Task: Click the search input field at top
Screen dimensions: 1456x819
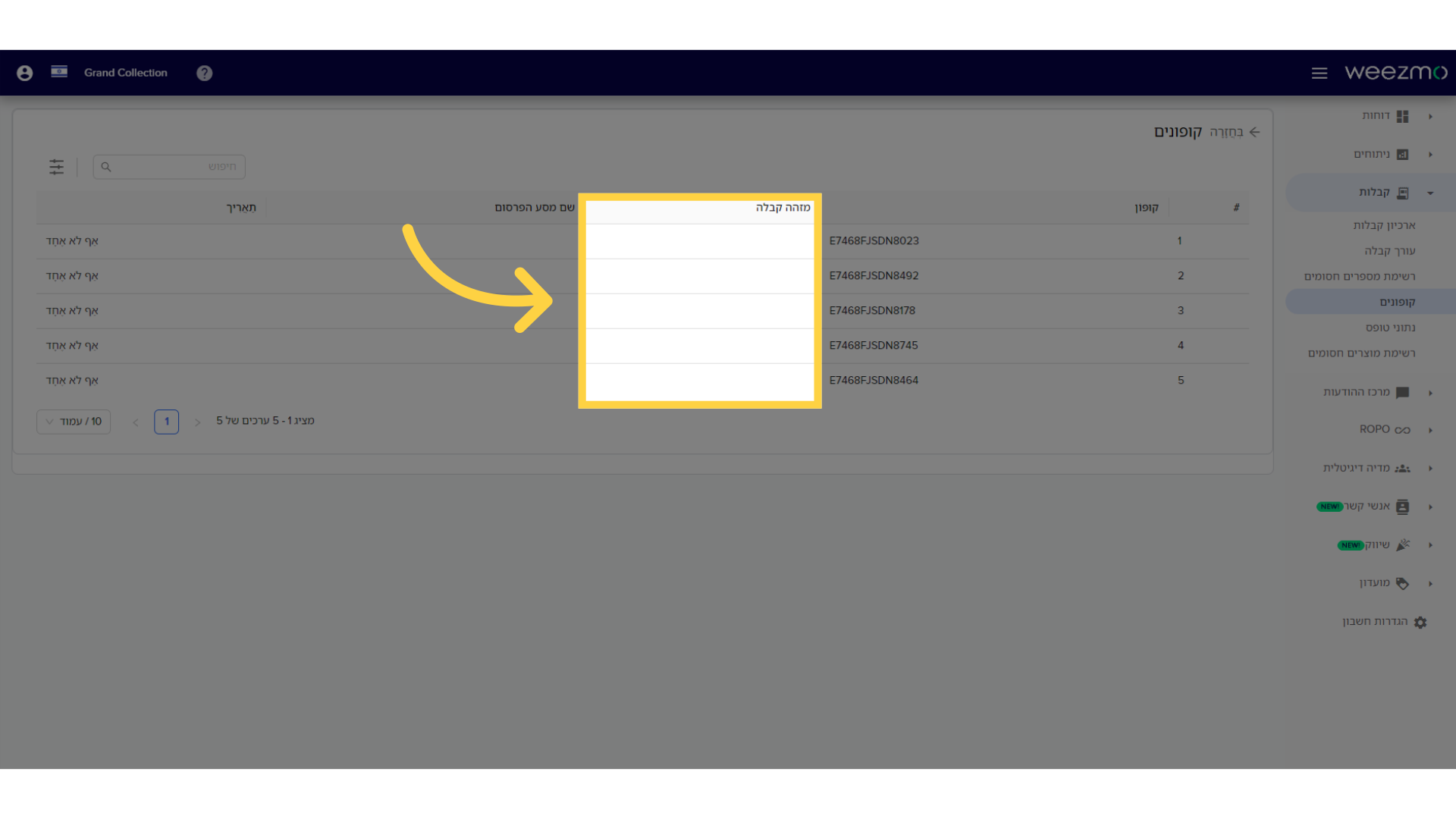Action: [x=170, y=166]
